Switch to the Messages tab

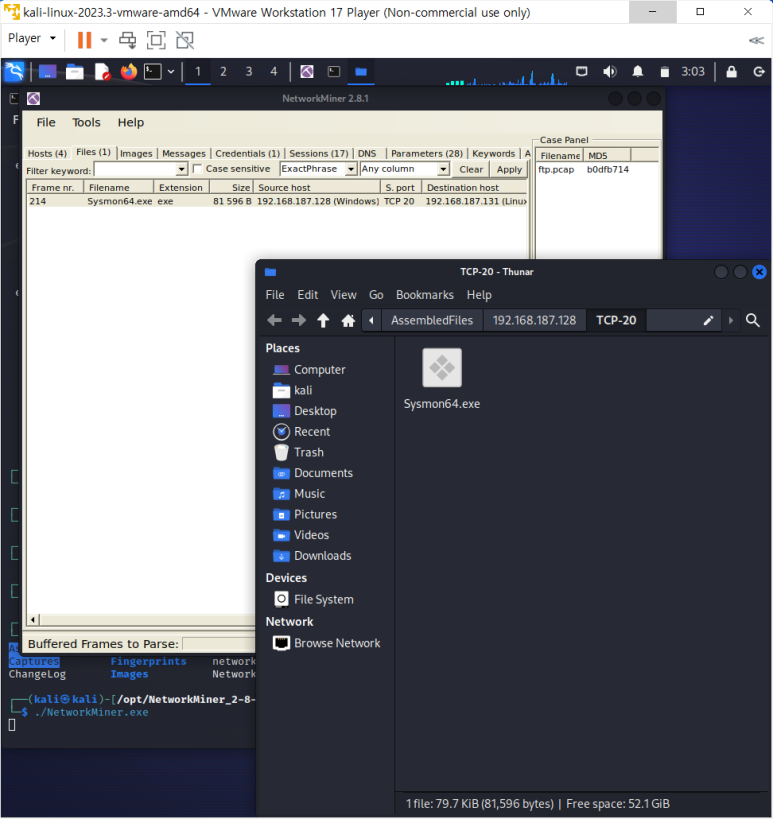point(184,154)
